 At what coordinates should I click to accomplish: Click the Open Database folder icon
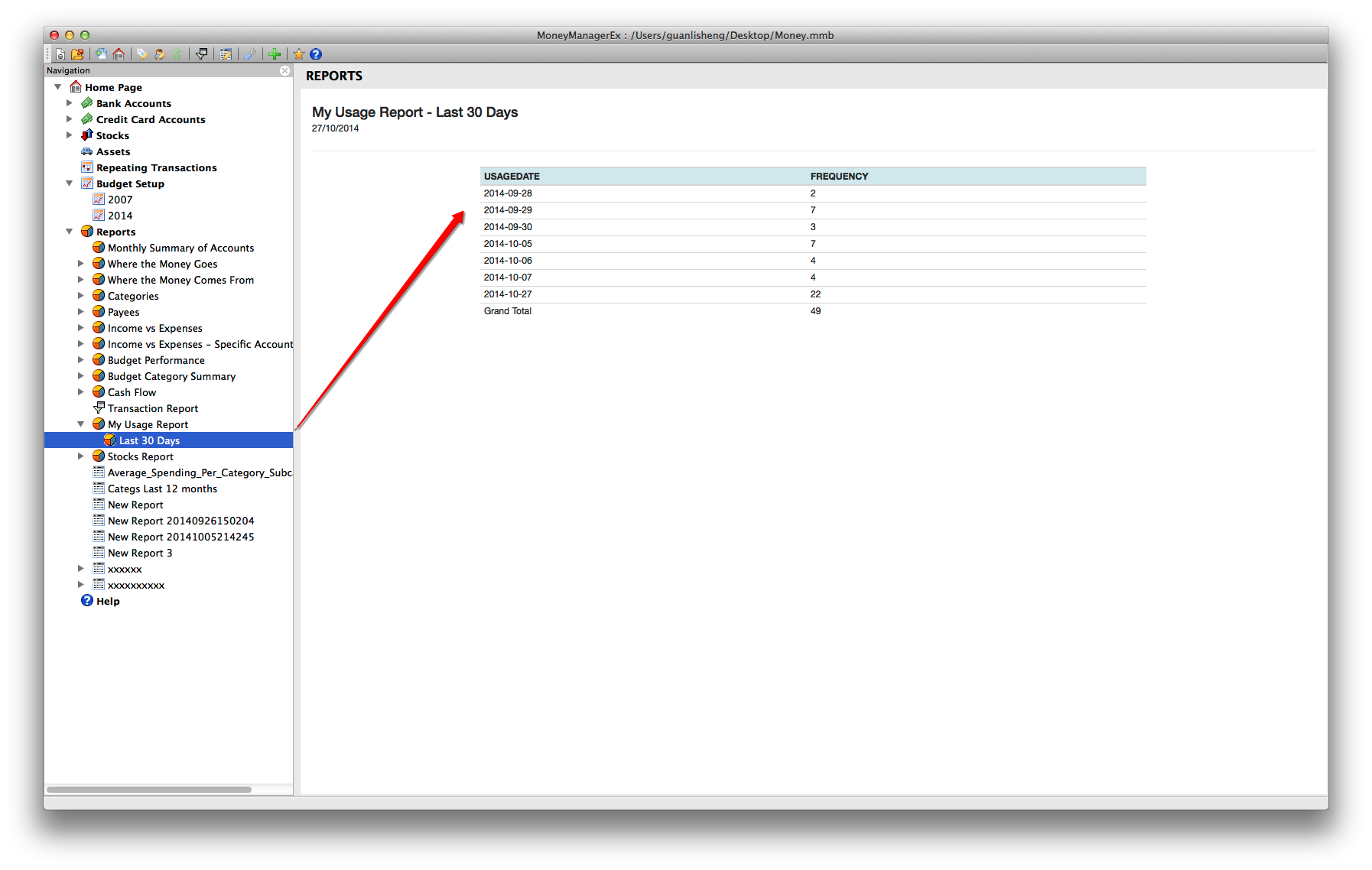(x=77, y=54)
